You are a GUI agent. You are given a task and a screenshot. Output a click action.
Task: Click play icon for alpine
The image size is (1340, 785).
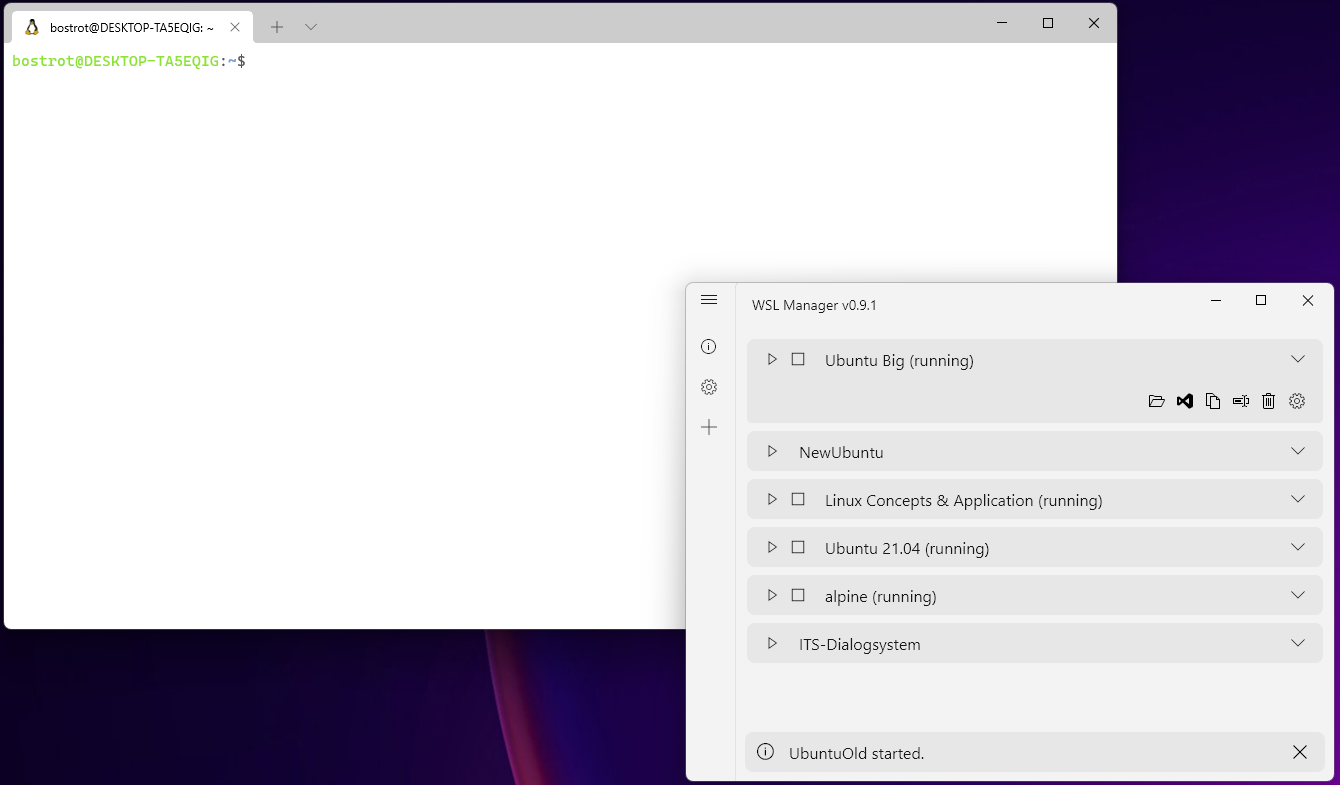coord(772,595)
